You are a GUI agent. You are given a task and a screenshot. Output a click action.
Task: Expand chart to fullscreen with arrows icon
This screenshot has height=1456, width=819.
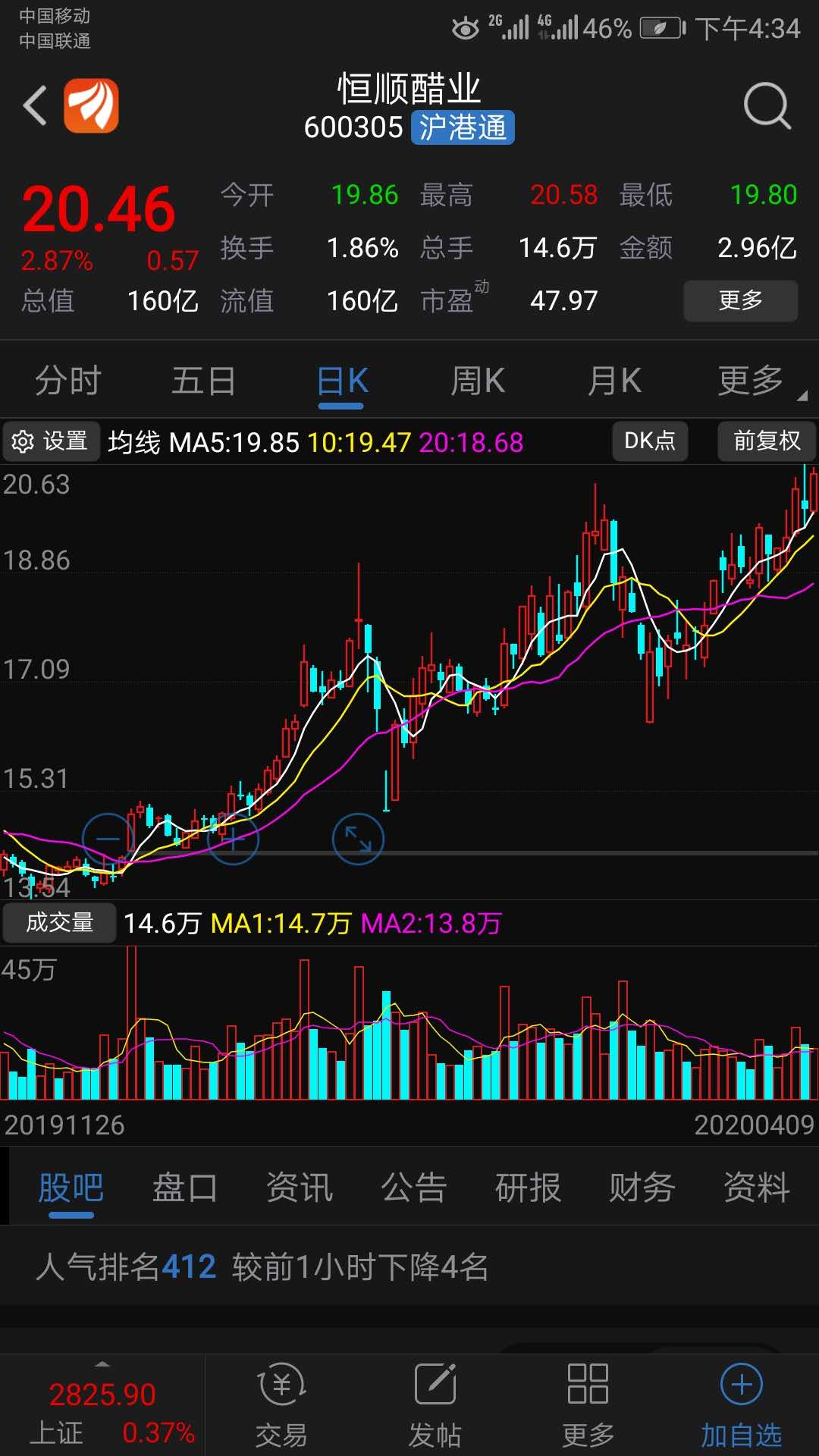(358, 839)
